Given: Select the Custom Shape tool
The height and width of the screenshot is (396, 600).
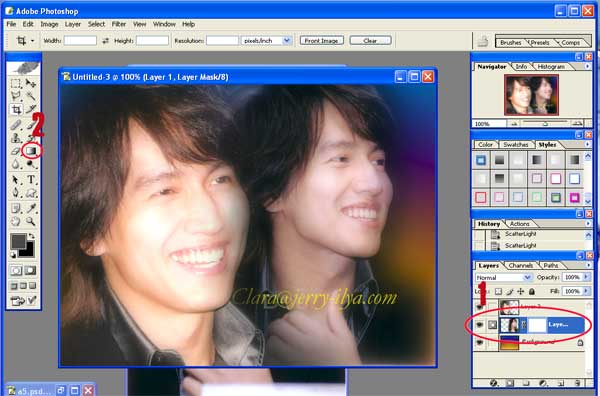Looking at the screenshot, I should [x=31, y=192].
